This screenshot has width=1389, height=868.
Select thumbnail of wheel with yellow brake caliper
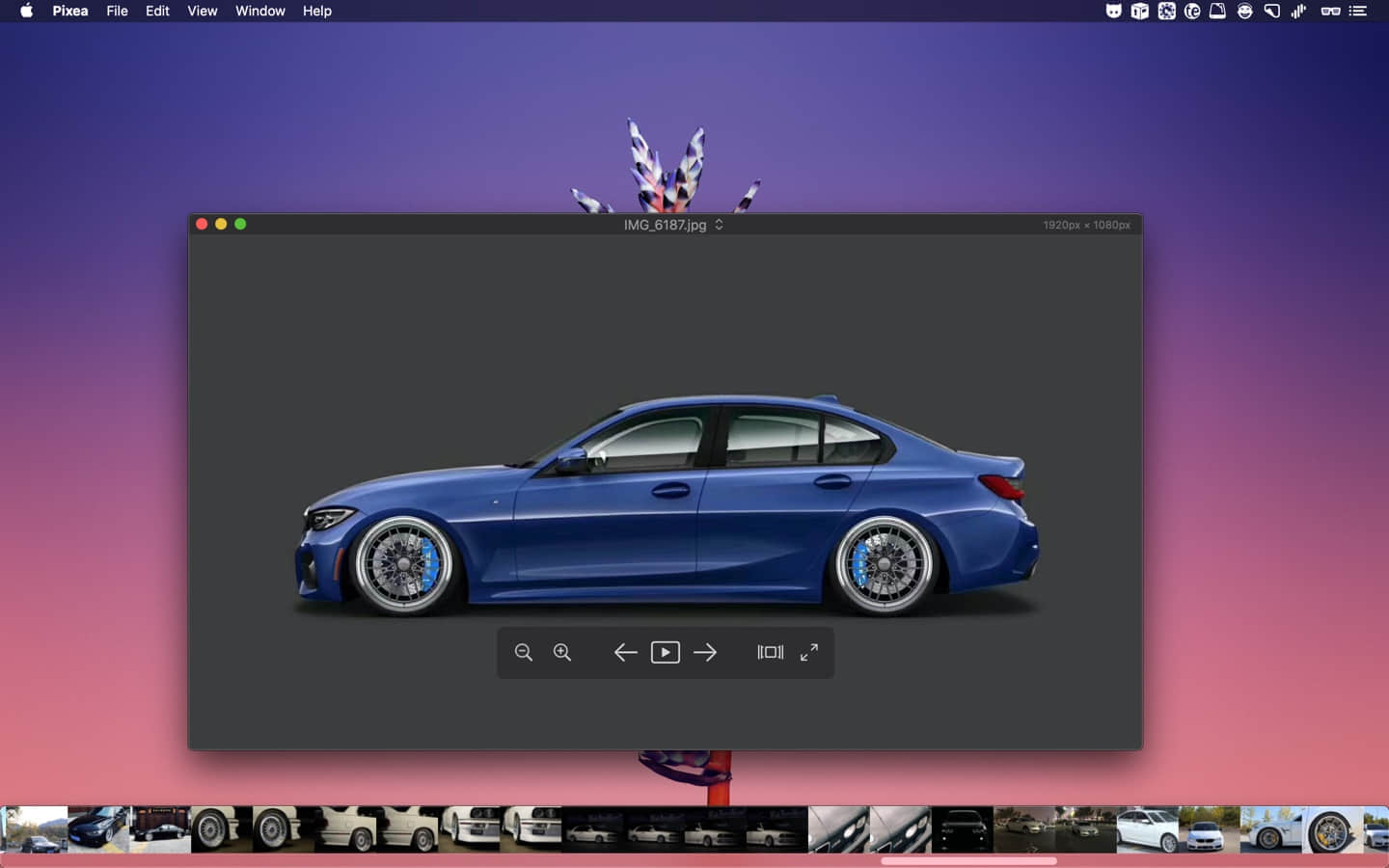(x=1333, y=830)
